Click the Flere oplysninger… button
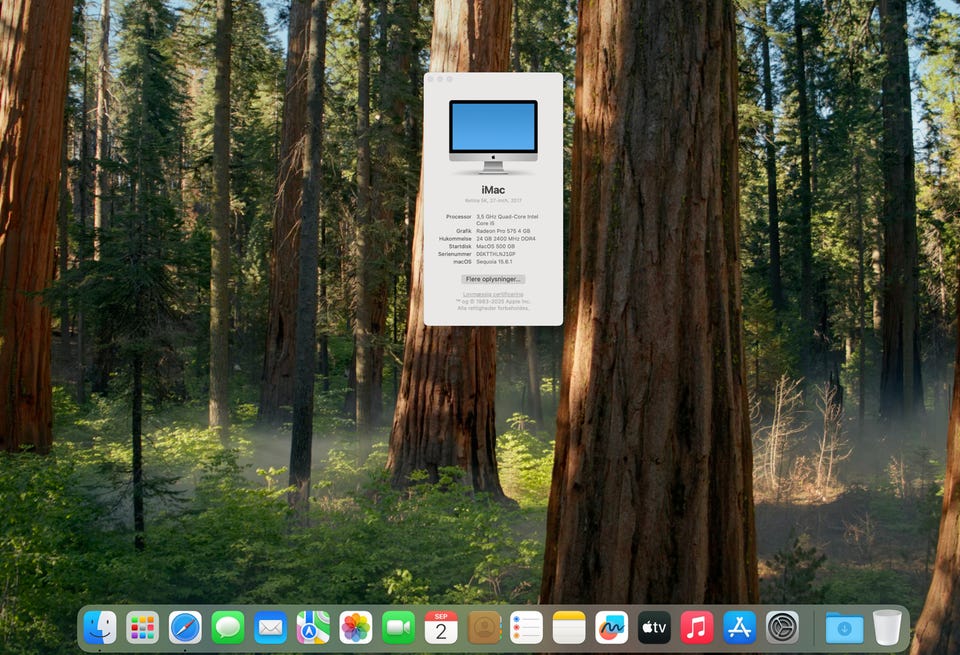 click(493, 279)
